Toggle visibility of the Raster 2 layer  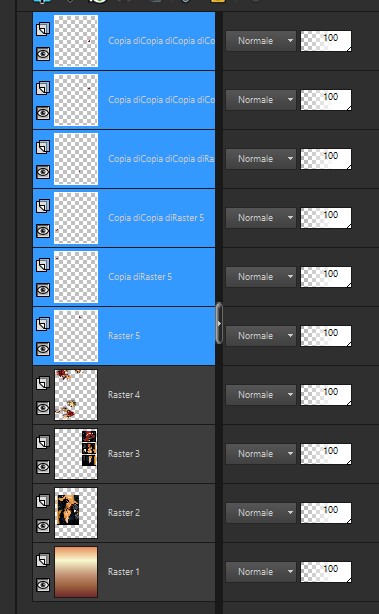tap(43, 526)
